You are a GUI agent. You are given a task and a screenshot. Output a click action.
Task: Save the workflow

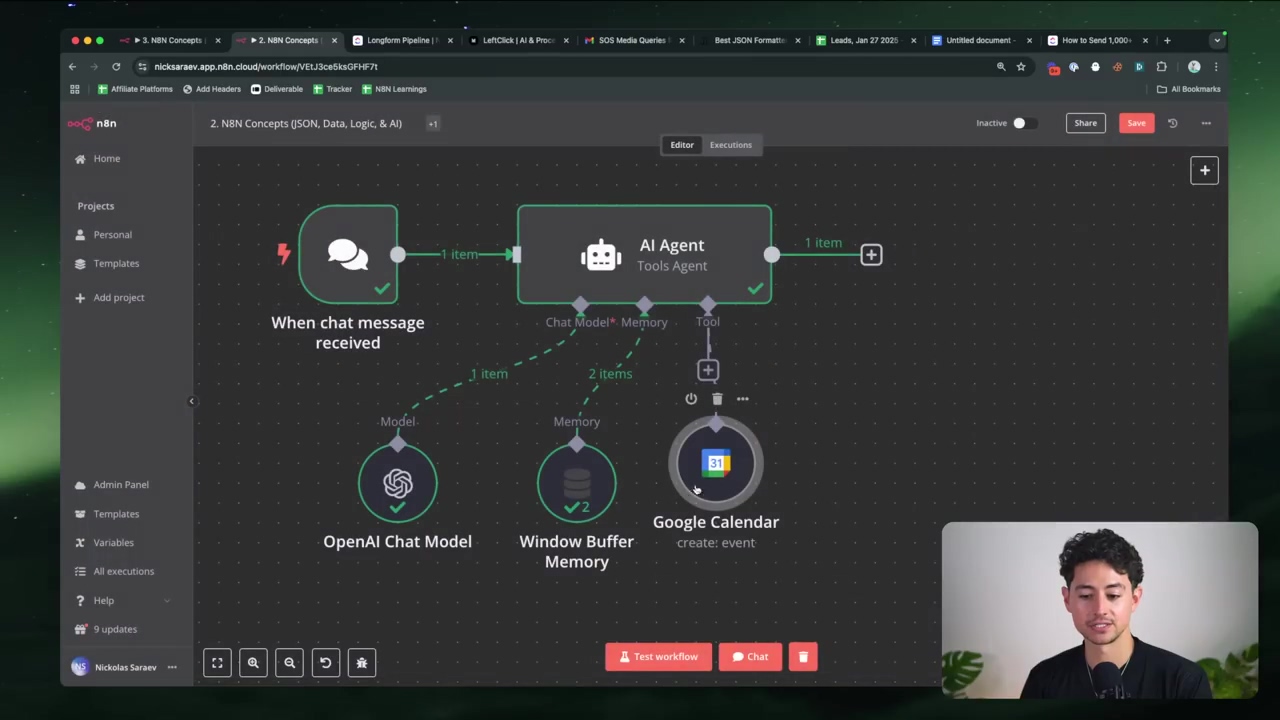point(1136,123)
